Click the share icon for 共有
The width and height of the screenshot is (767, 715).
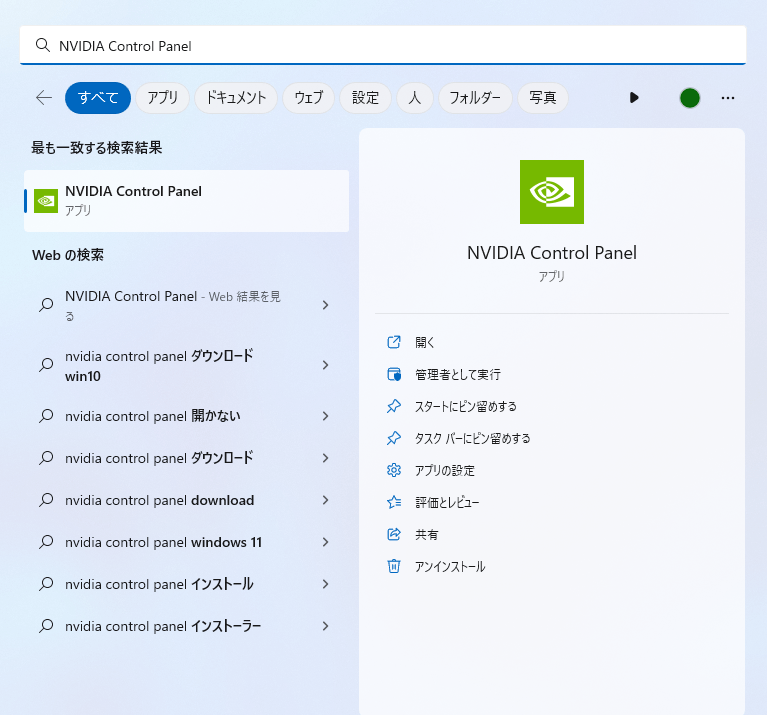coord(394,534)
